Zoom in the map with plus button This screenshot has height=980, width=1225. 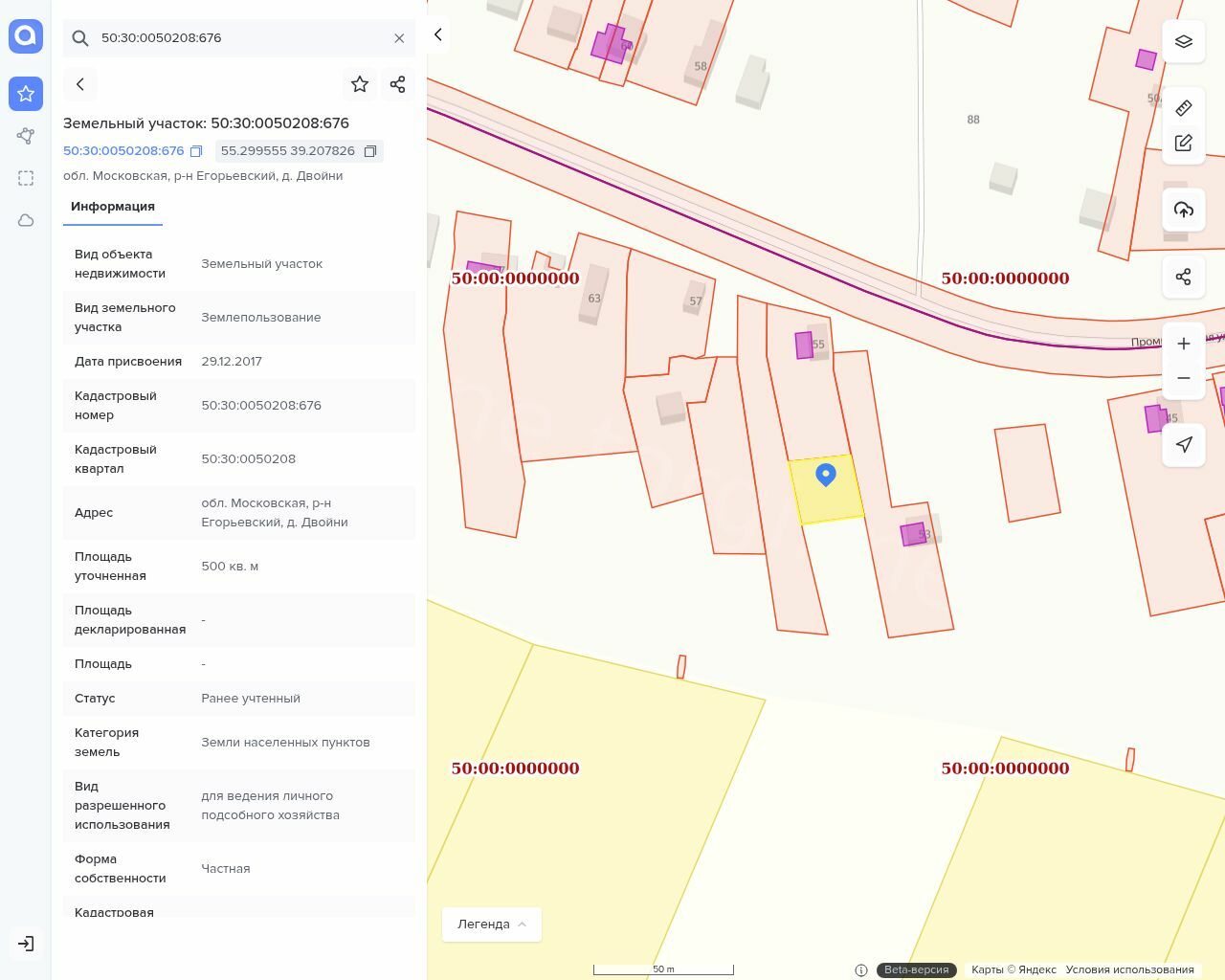click(1184, 344)
